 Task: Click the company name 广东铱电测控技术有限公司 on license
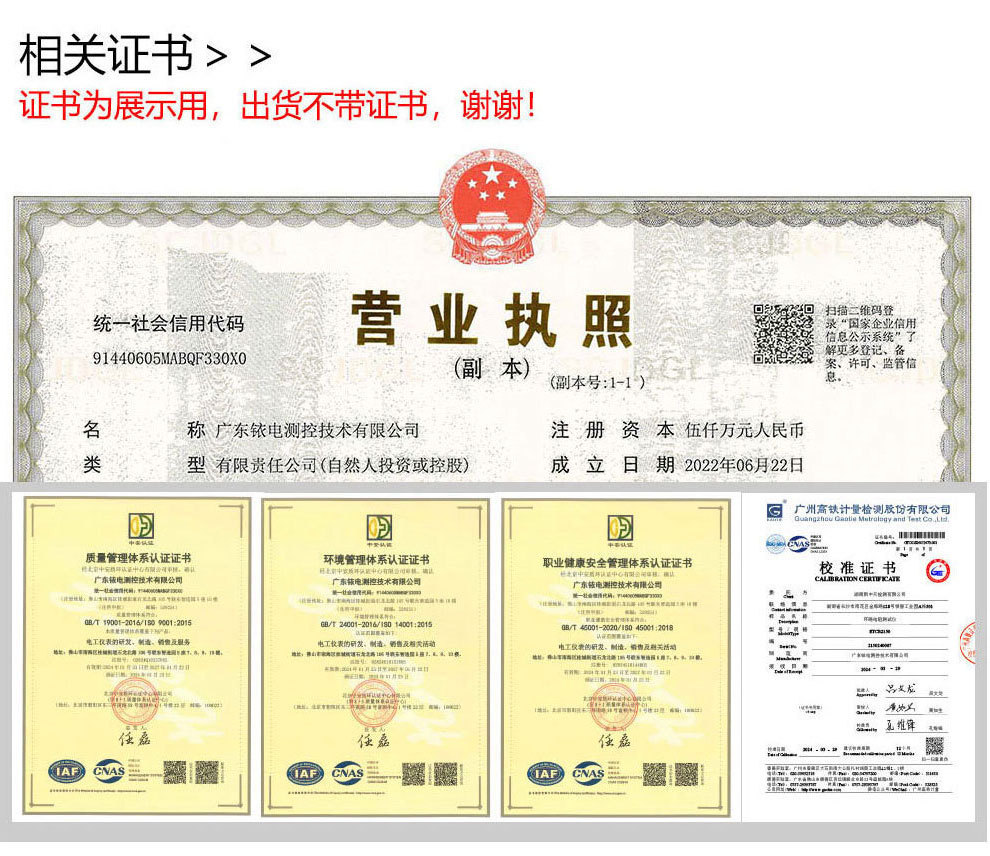pyautogui.click(x=318, y=431)
